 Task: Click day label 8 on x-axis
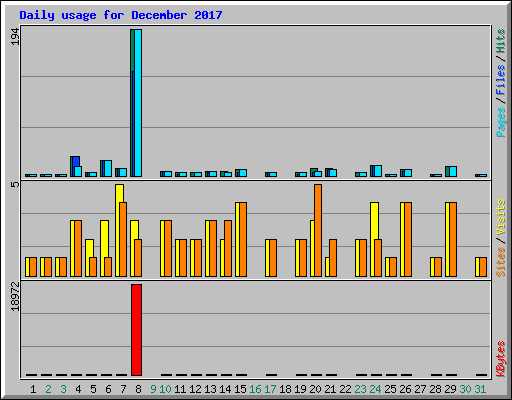click(138, 389)
